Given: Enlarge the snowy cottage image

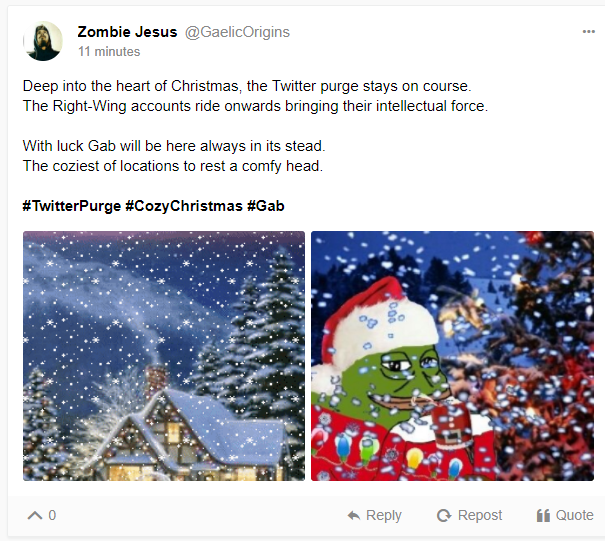Looking at the screenshot, I should click(x=164, y=356).
